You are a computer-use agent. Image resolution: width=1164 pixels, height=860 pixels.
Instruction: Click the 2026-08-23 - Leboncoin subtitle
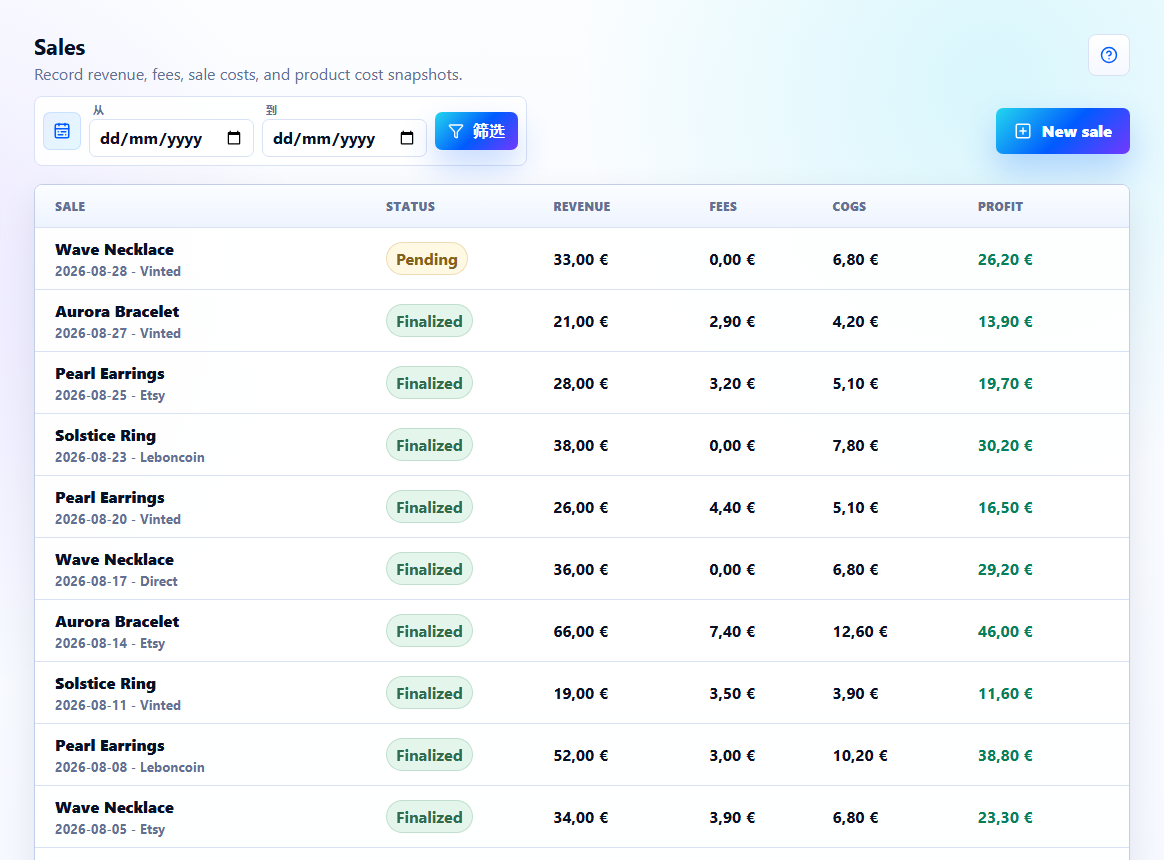(x=130, y=457)
